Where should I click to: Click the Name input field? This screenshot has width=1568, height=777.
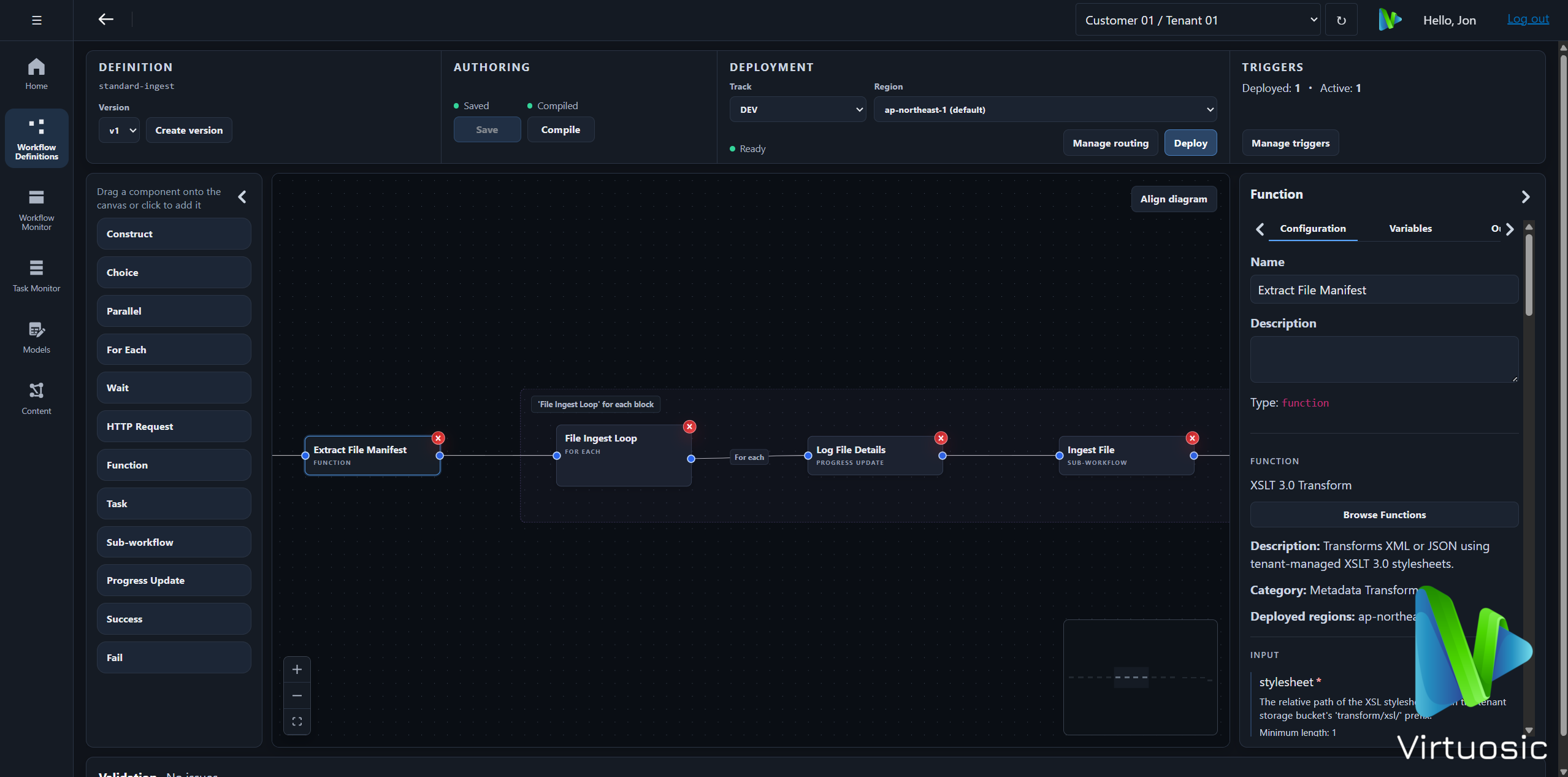coord(1384,290)
